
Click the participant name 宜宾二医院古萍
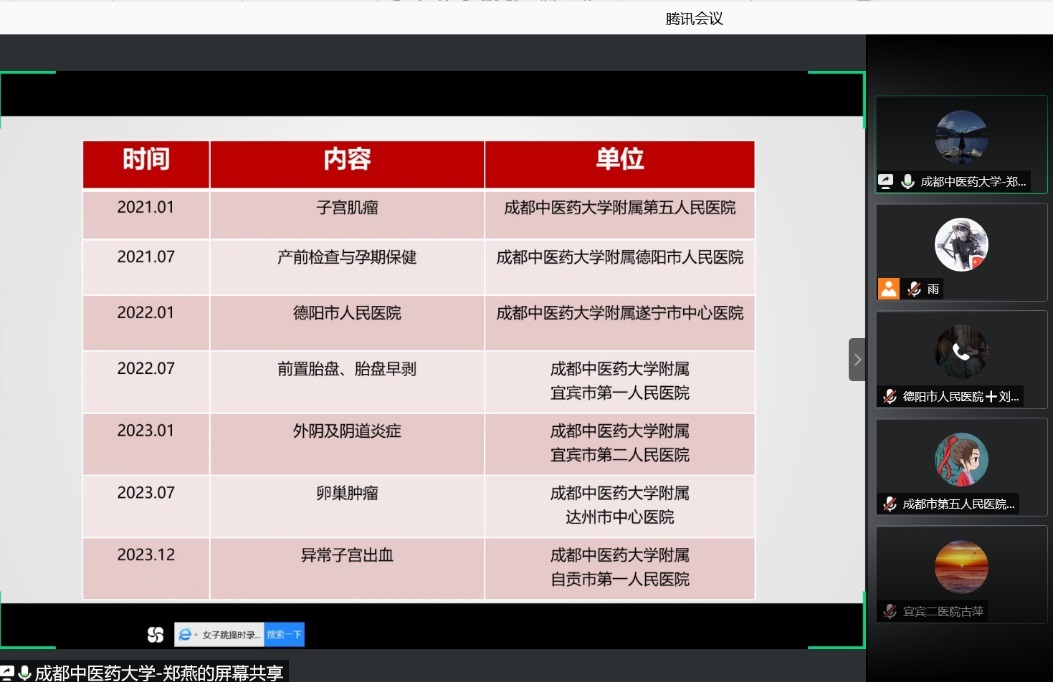[943, 612]
